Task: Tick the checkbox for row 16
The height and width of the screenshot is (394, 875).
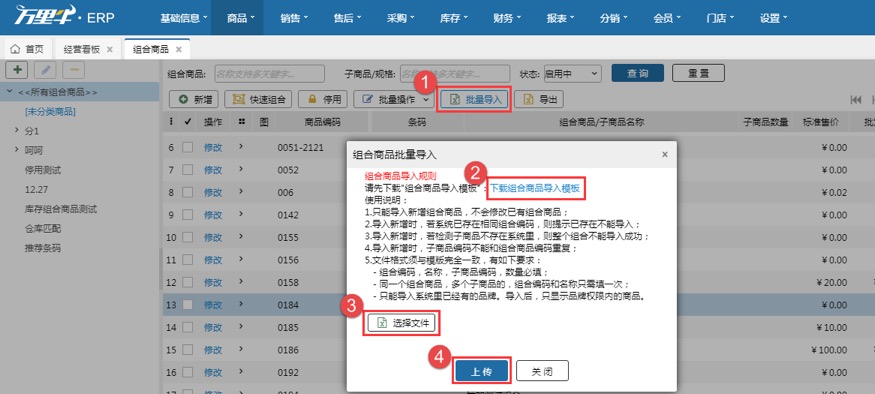Action: [x=188, y=372]
